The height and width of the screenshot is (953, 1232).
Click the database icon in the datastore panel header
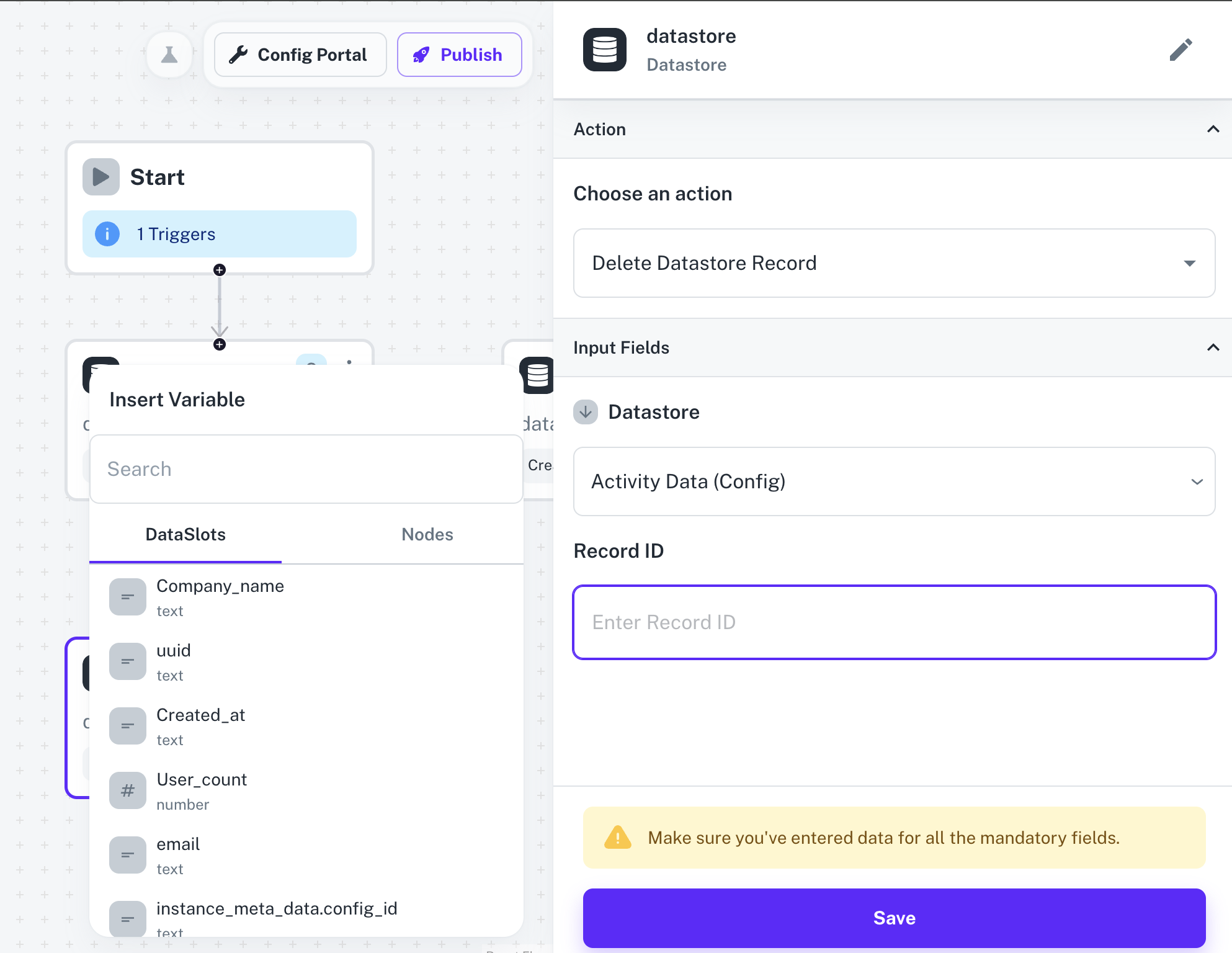pyautogui.click(x=604, y=50)
